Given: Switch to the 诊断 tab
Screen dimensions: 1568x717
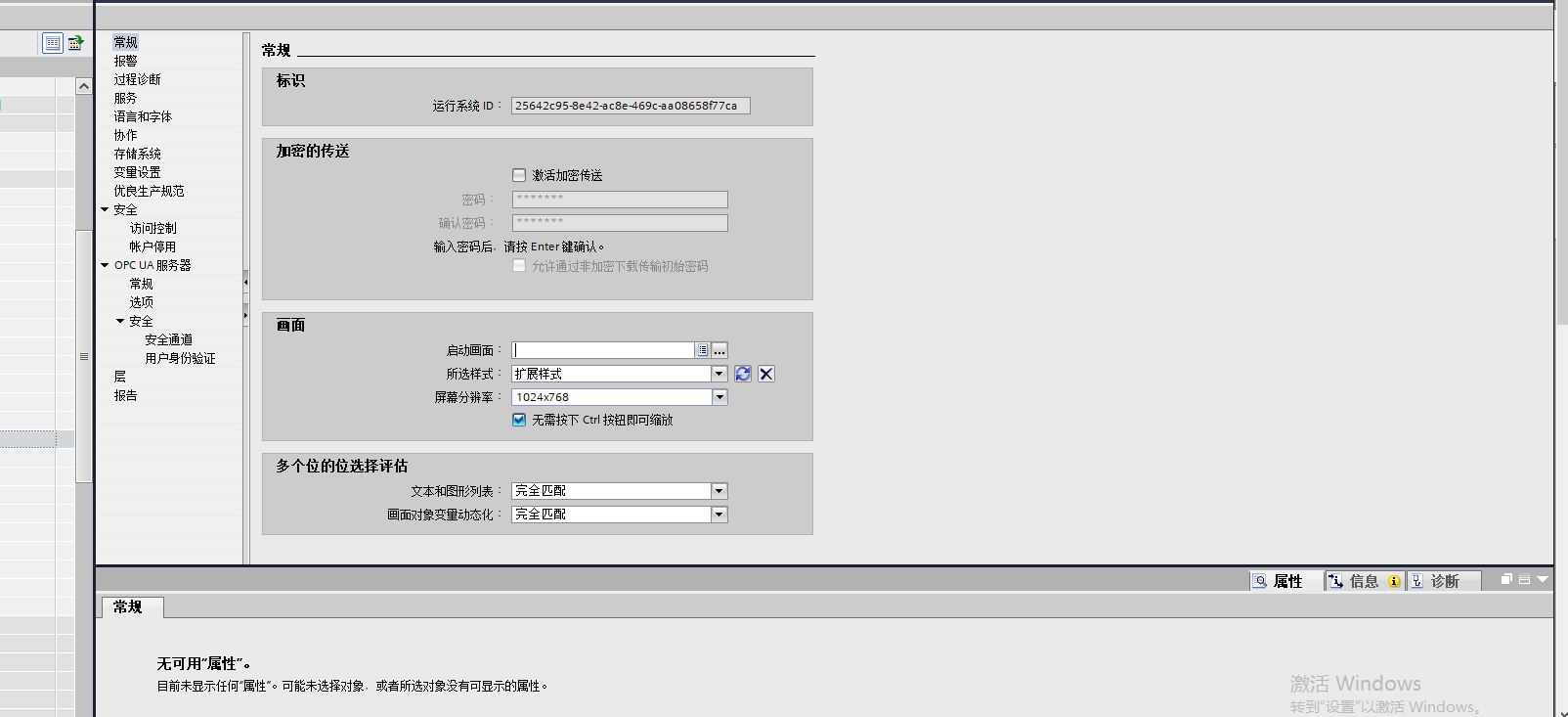Looking at the screenshot, I should [1444, 581].
